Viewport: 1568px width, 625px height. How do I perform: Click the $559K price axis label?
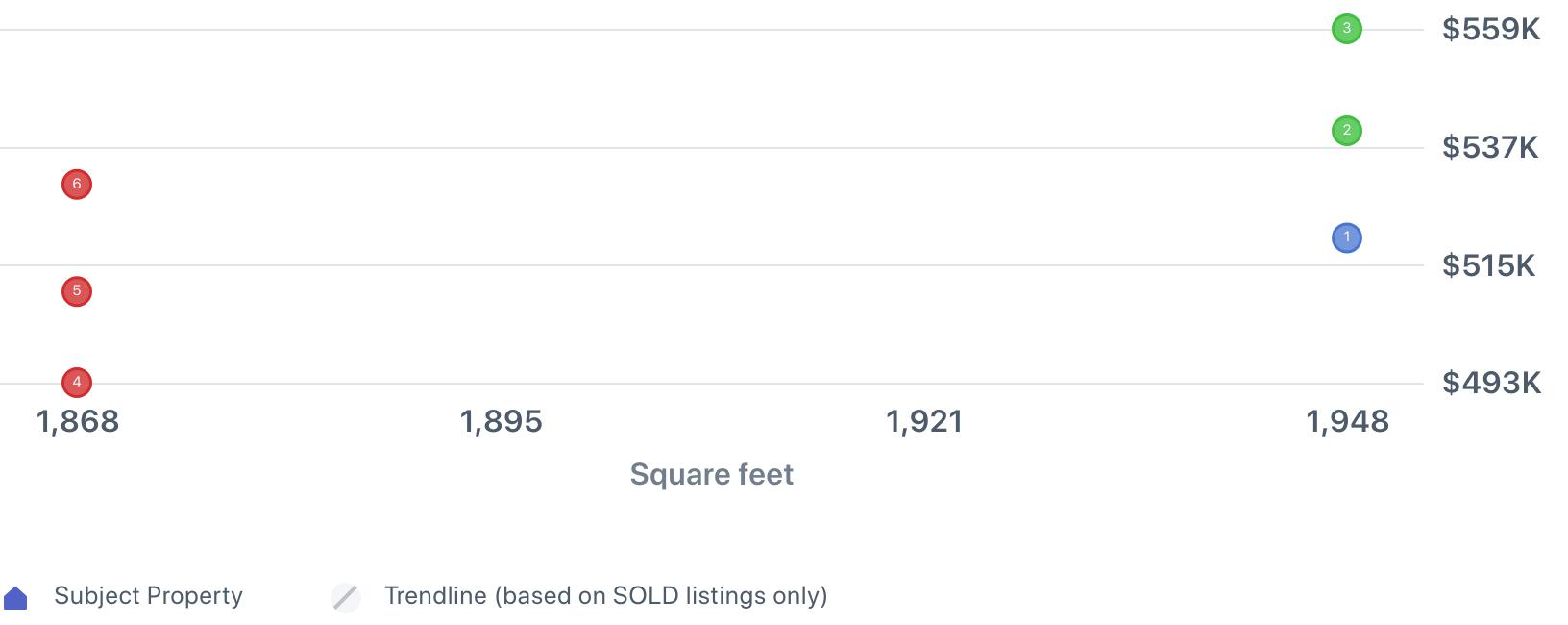point(1490,30)
